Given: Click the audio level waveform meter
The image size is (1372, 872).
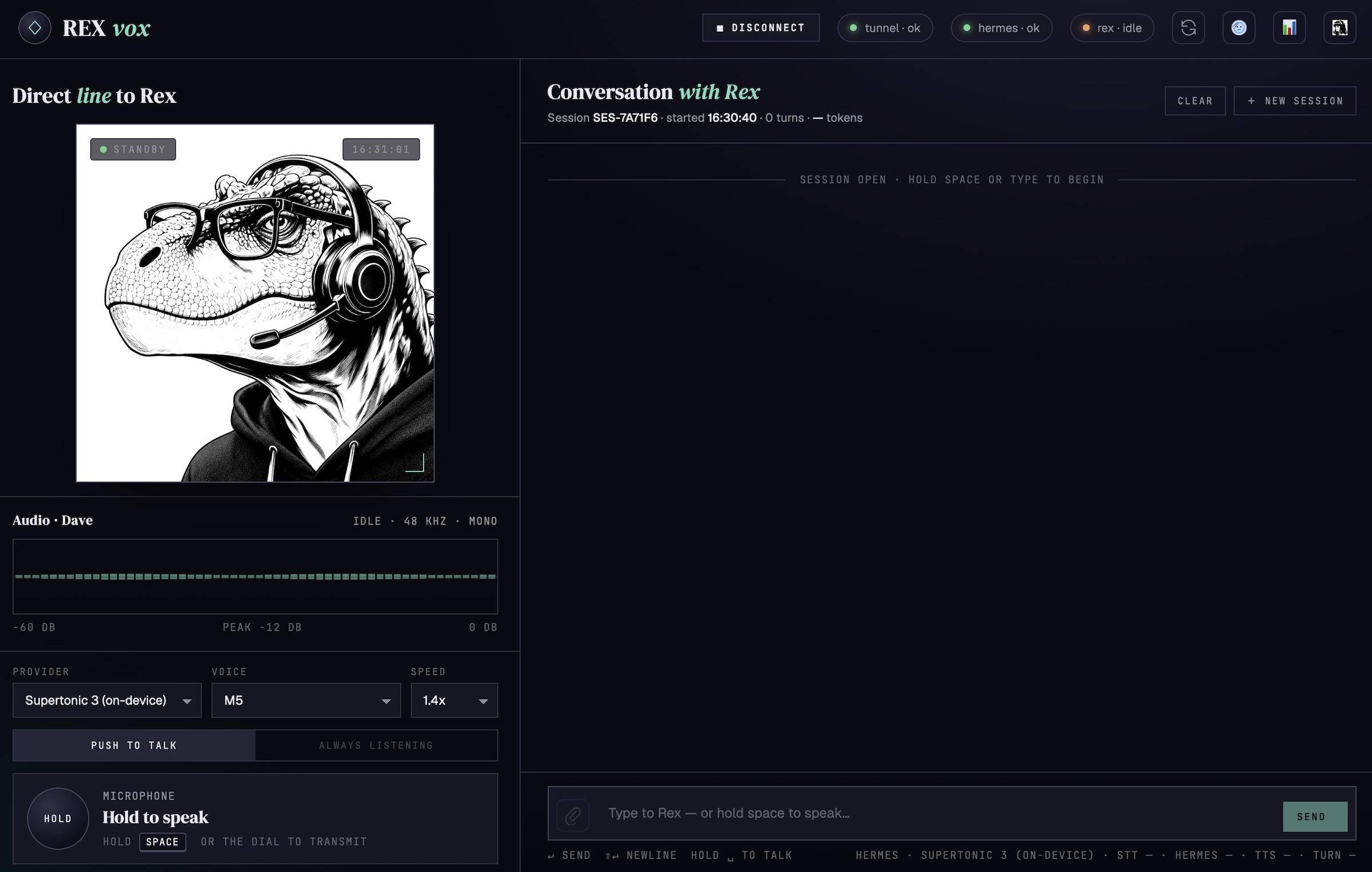Looking at the screenshot, I should (x=255, y=577).
